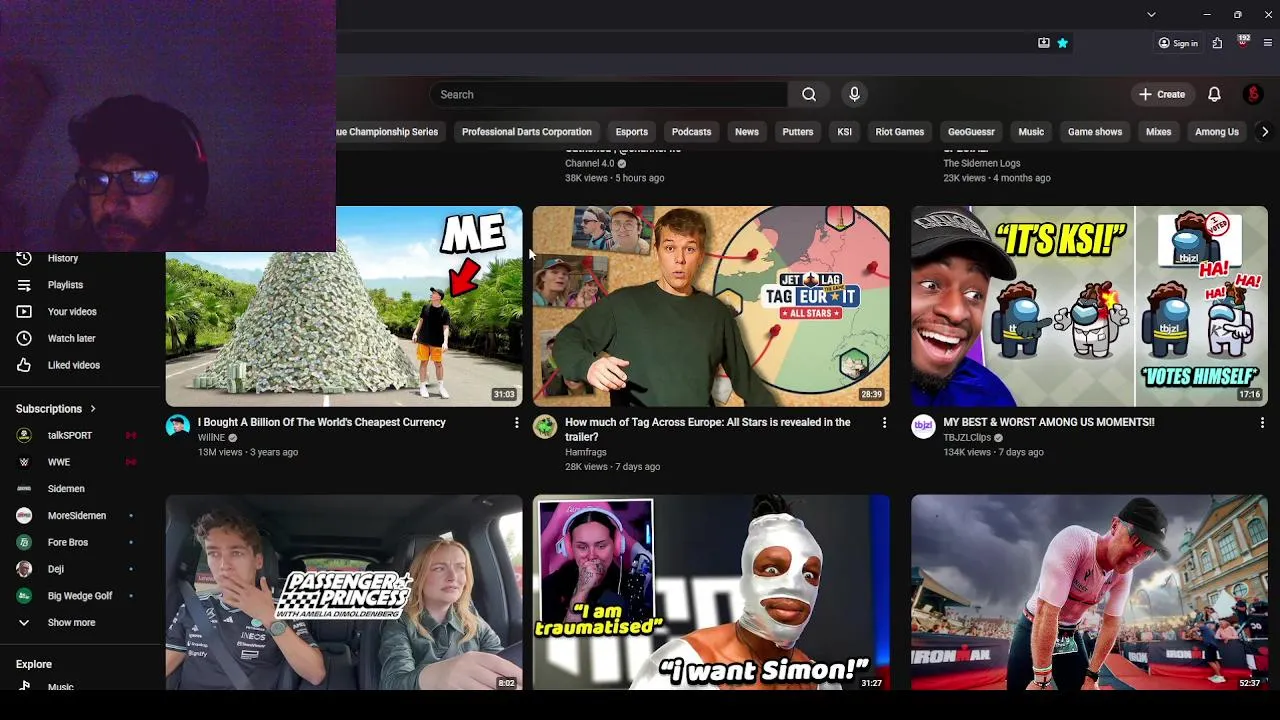Click the Create video button
Viewport: 1280px width, 720px height.
[1161, 94]
